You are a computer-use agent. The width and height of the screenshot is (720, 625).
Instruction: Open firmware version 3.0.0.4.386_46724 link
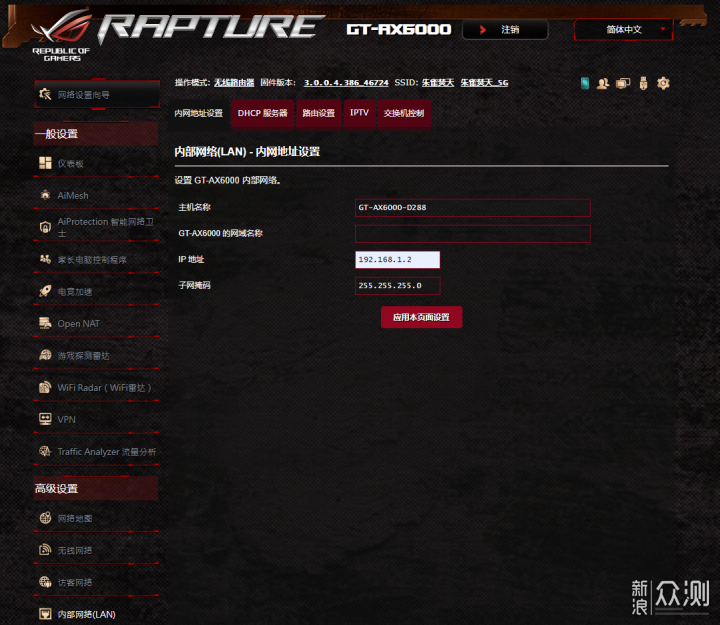pos(346,83)
